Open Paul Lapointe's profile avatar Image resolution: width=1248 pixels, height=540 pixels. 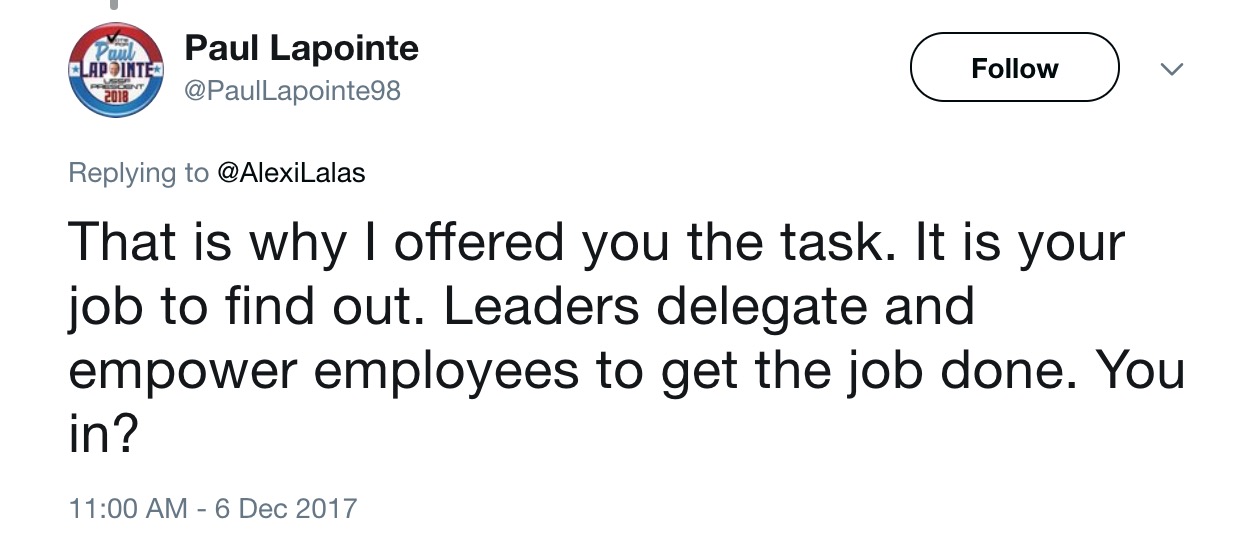click(117, 70)
